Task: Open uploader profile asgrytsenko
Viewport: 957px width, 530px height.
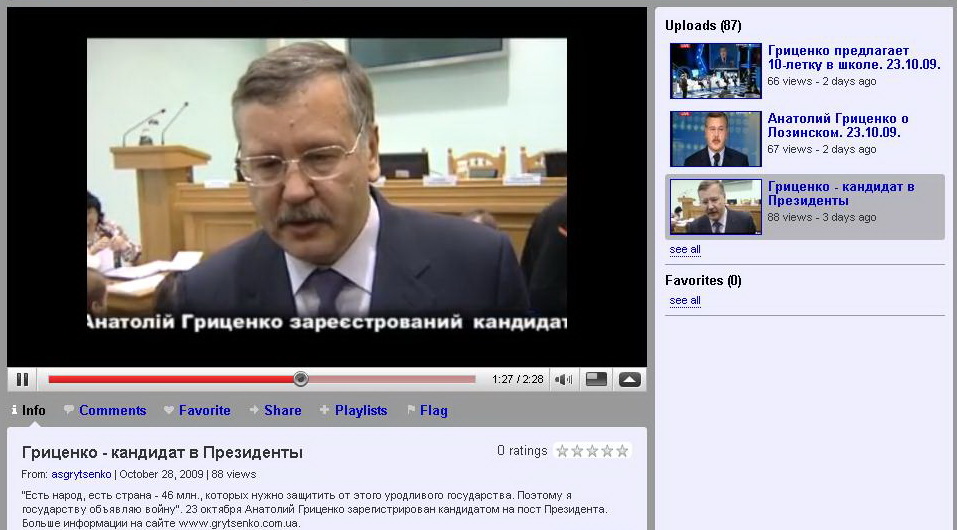Action: [x=81, y=474]
